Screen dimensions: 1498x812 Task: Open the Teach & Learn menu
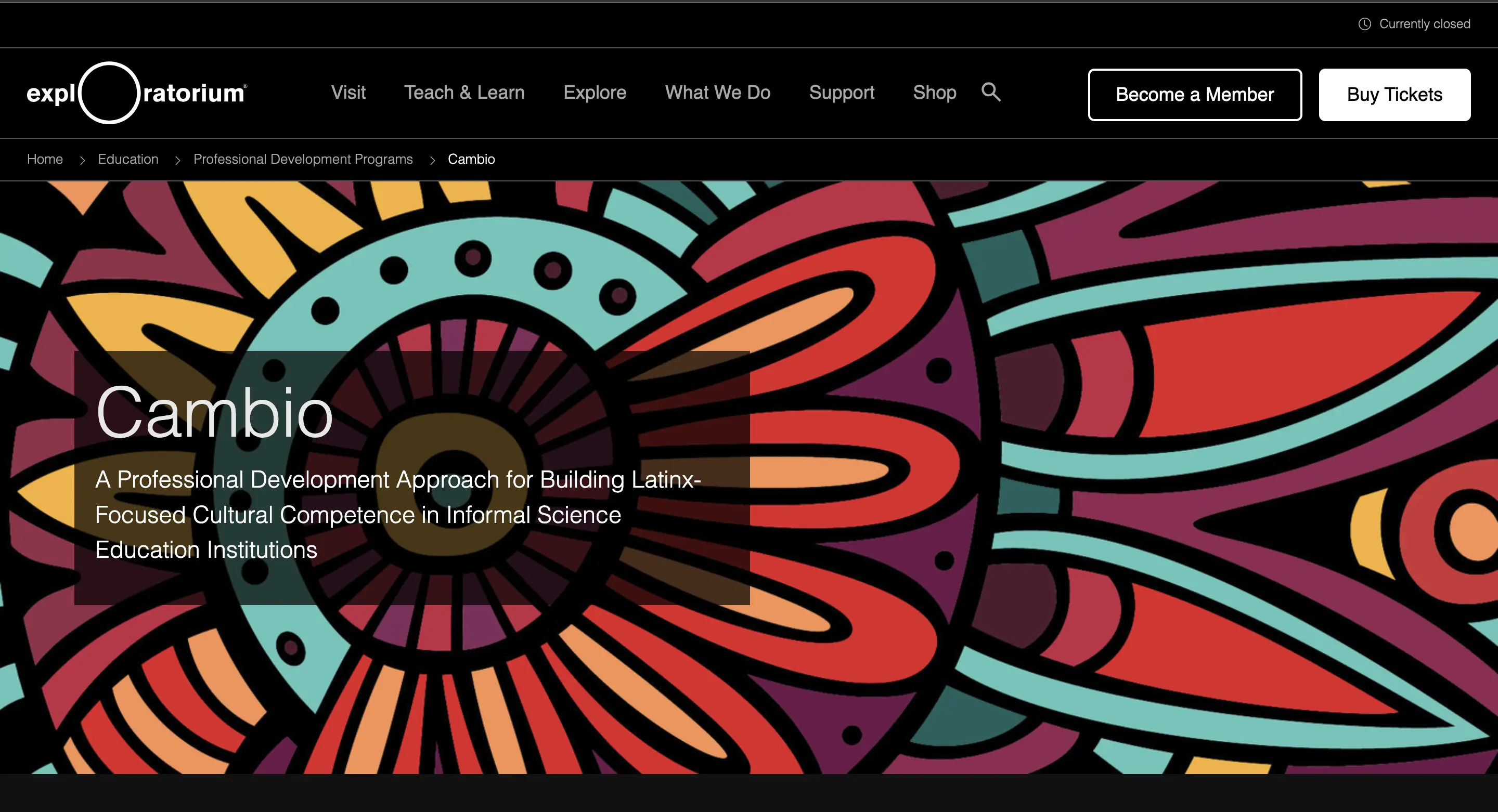point(464,93)
